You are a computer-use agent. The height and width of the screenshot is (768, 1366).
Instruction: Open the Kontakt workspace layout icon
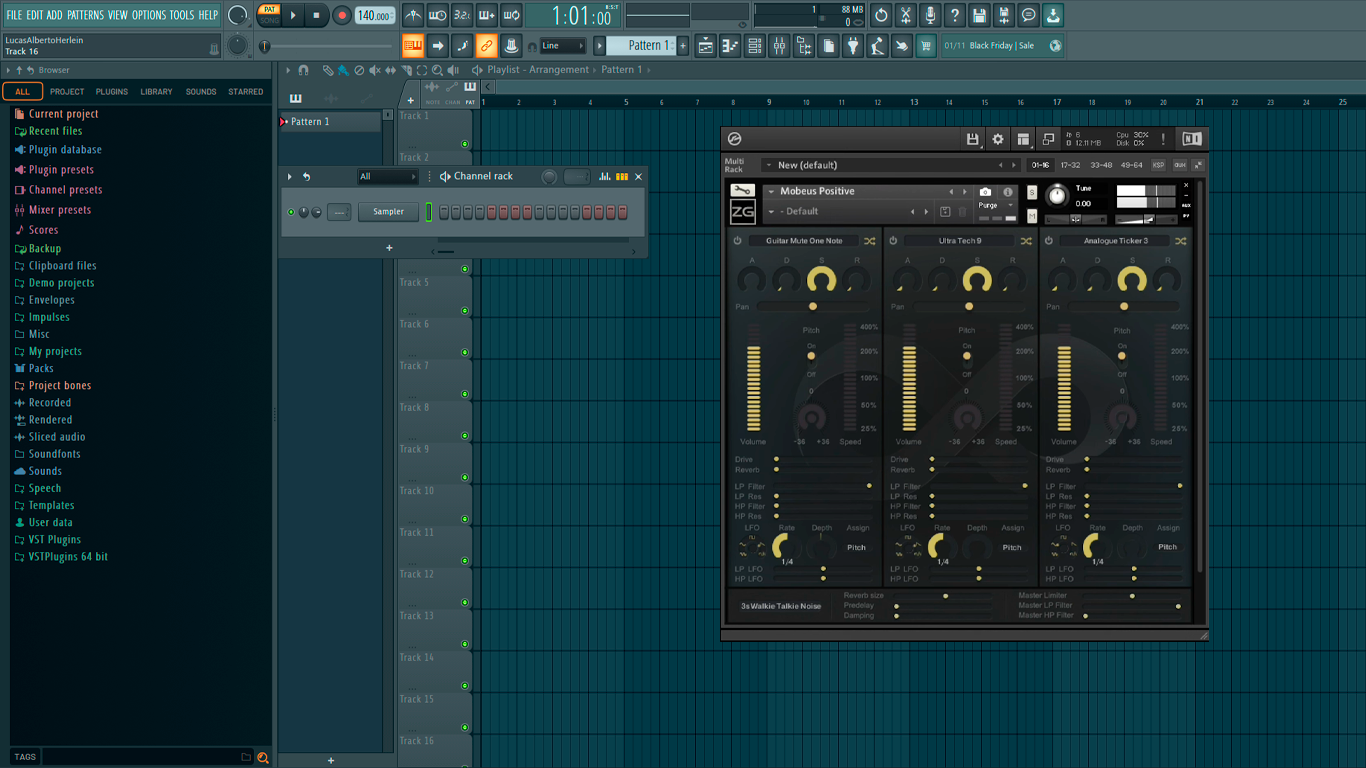coord(1023,139)
